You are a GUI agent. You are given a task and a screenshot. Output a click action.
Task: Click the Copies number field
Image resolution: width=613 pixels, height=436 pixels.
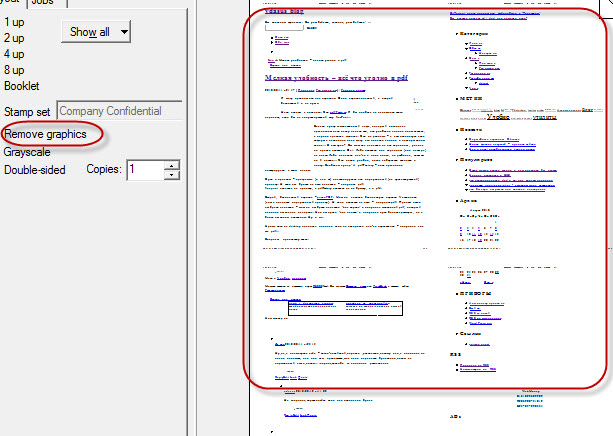tap(144, 170)
